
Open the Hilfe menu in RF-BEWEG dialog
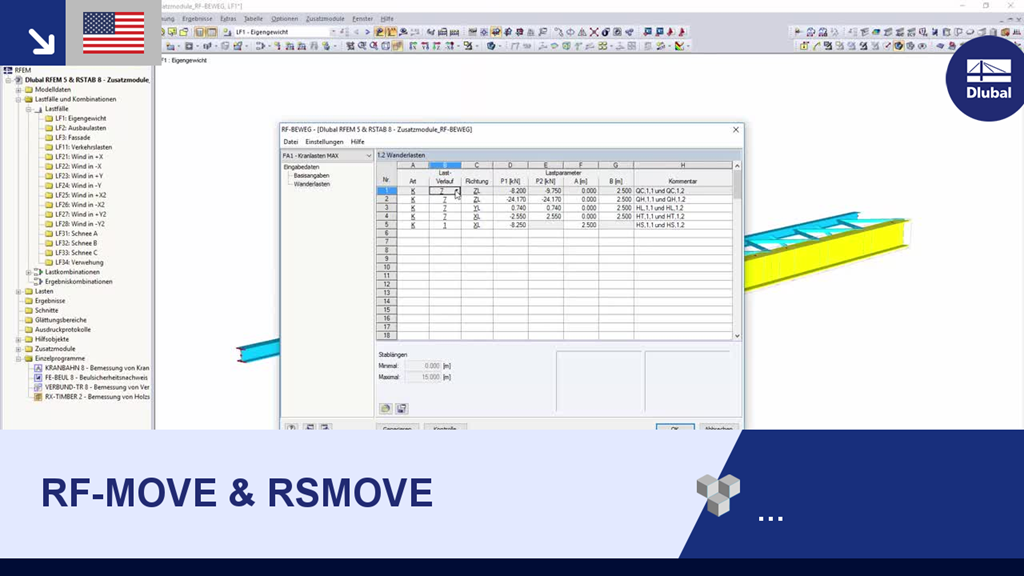(357, 142)
